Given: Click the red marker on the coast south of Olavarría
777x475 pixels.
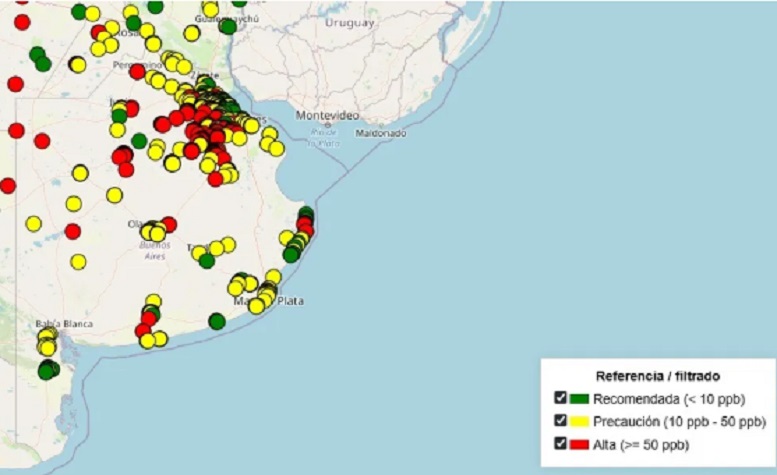Looking at the screenshot, I should [x=143, y=330].
